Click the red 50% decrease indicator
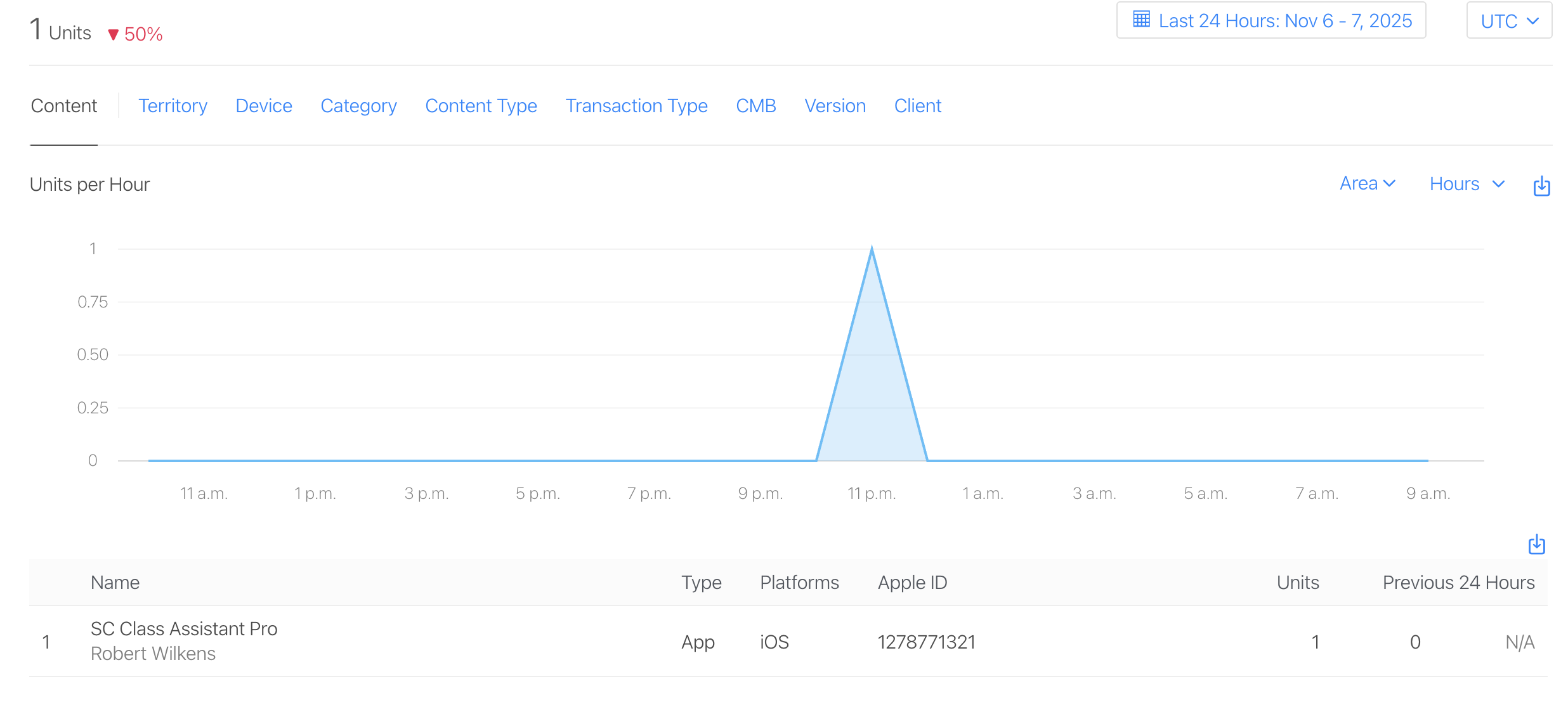 (134, 34)
